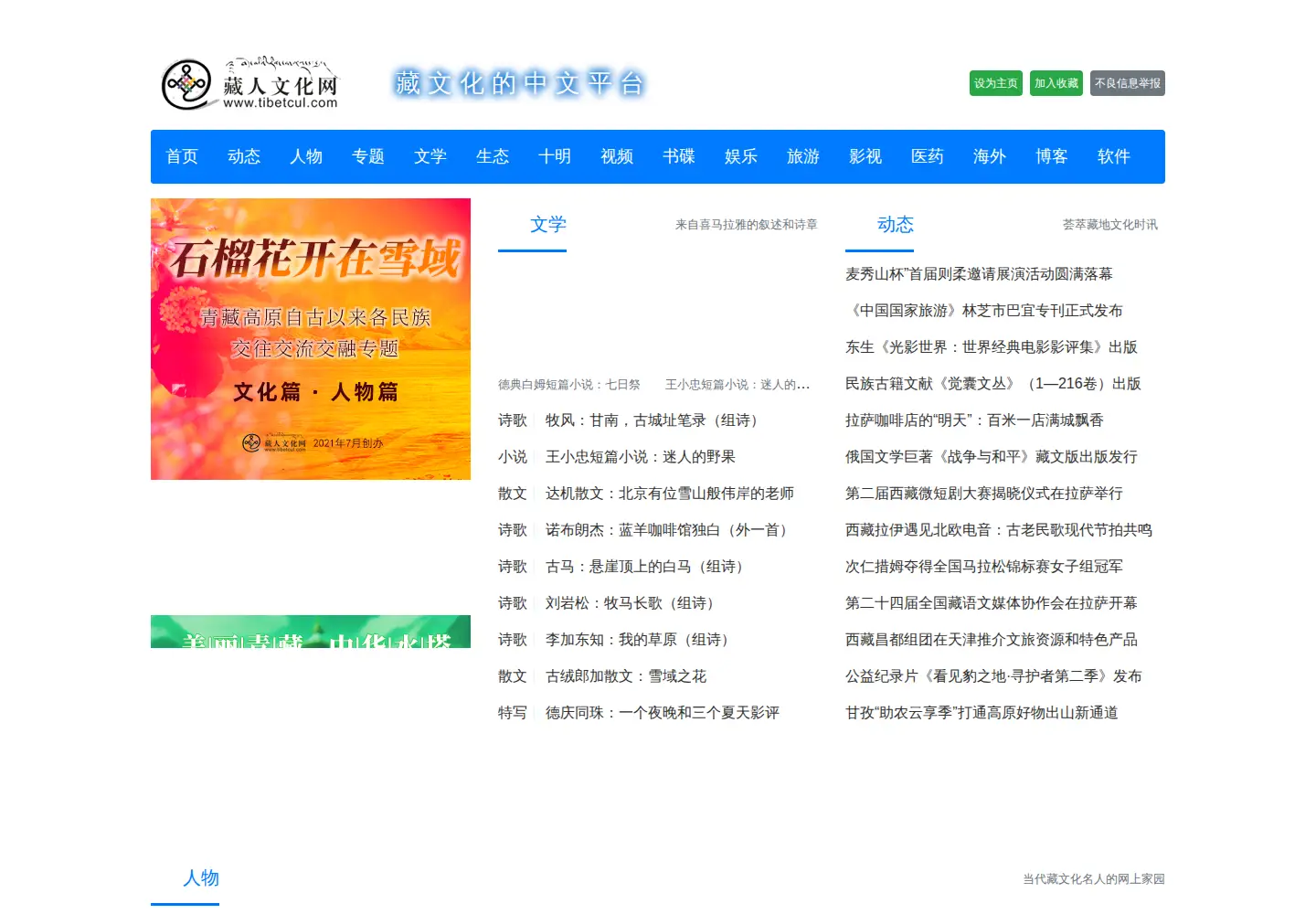The height and width of the screenshot is (914, 1316).
Task: Open 诺布朗杰:蓝羊咖啡馆独白(外一首)
Action: [x=669, y=530]
